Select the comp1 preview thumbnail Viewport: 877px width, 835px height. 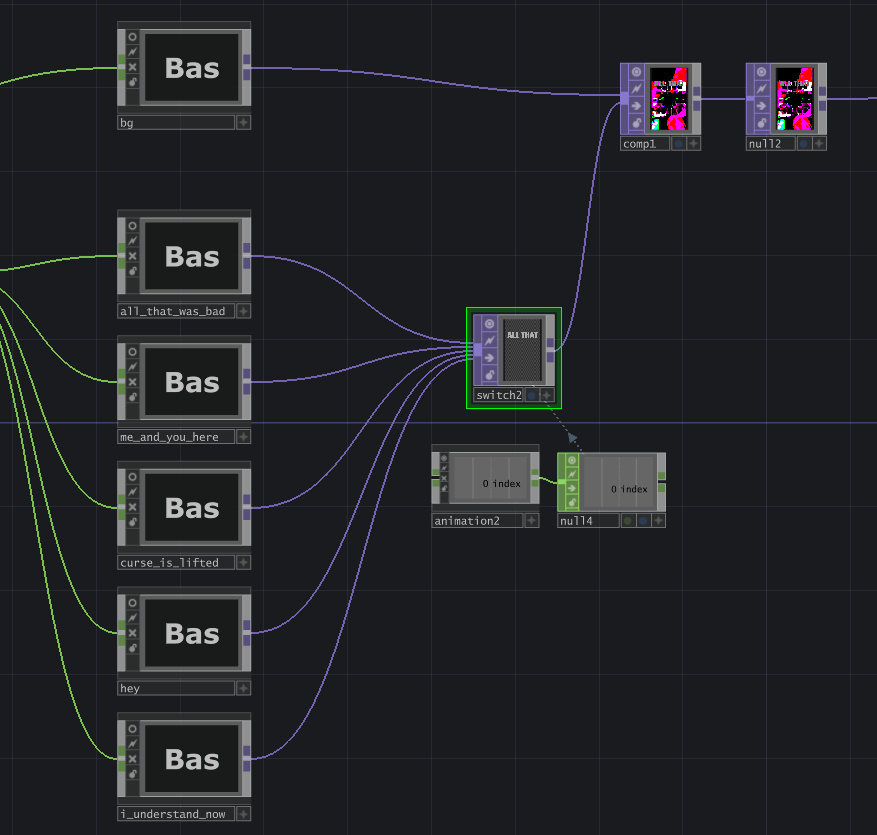[668, 99]
